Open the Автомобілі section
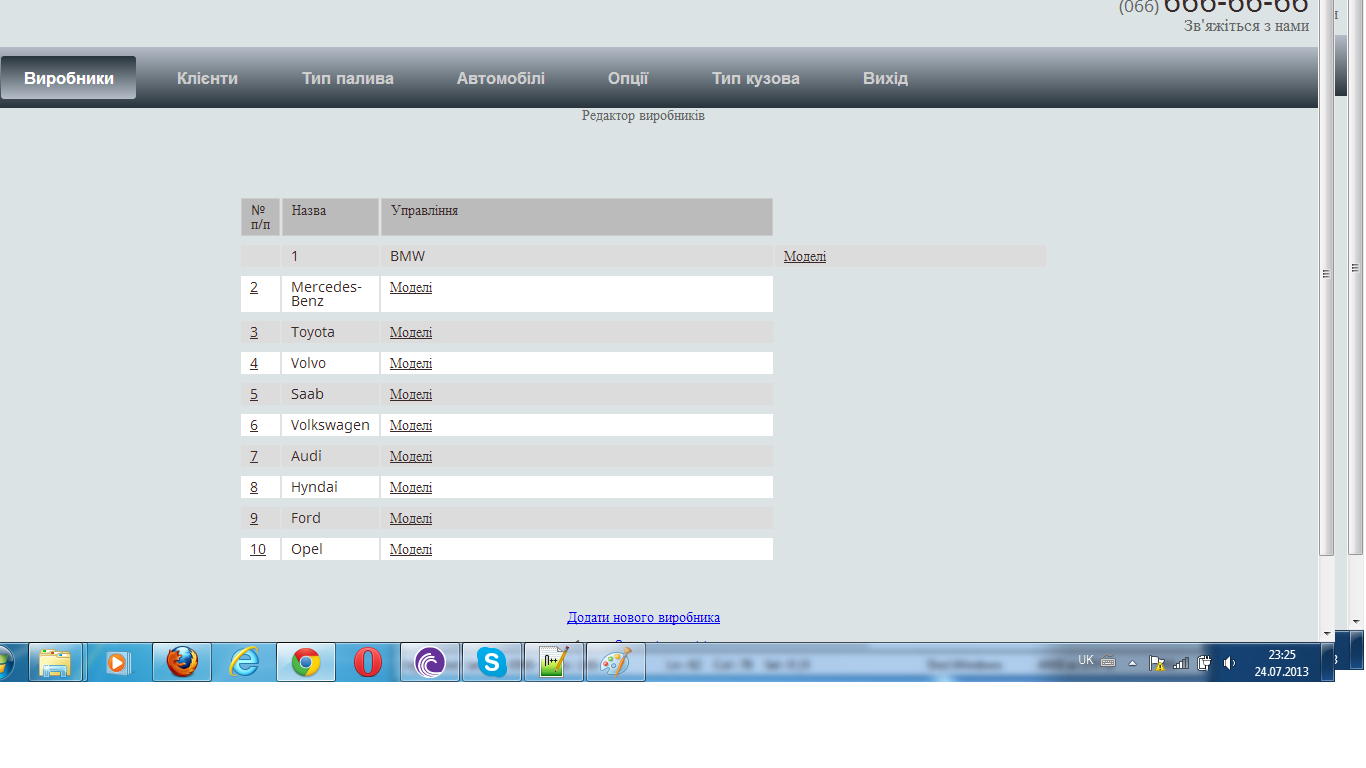This screenshot has height=768, width=1366. pyautogui.click(x=501, y=78)
